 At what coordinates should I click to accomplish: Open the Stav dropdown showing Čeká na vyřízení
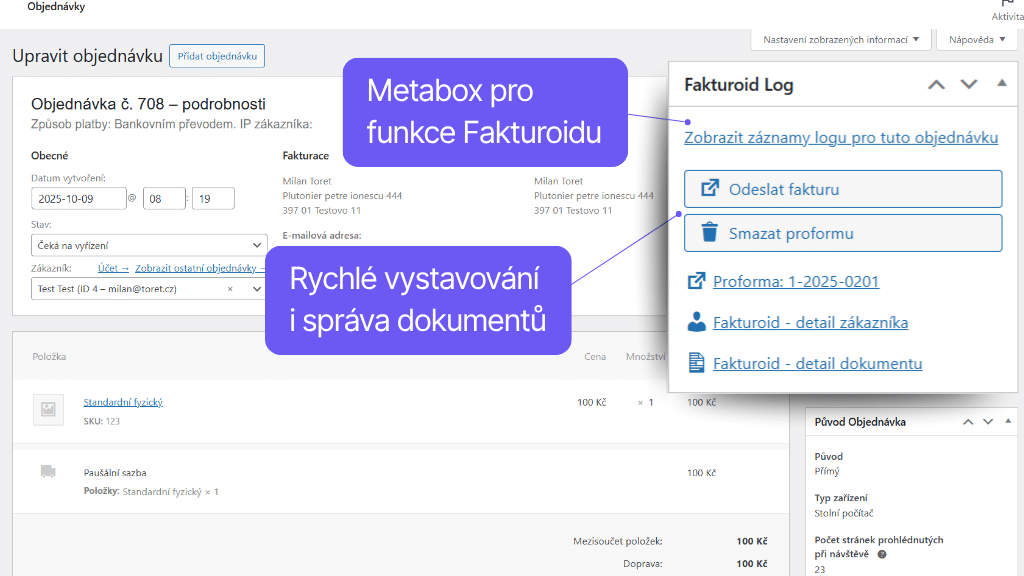[149, 245]
